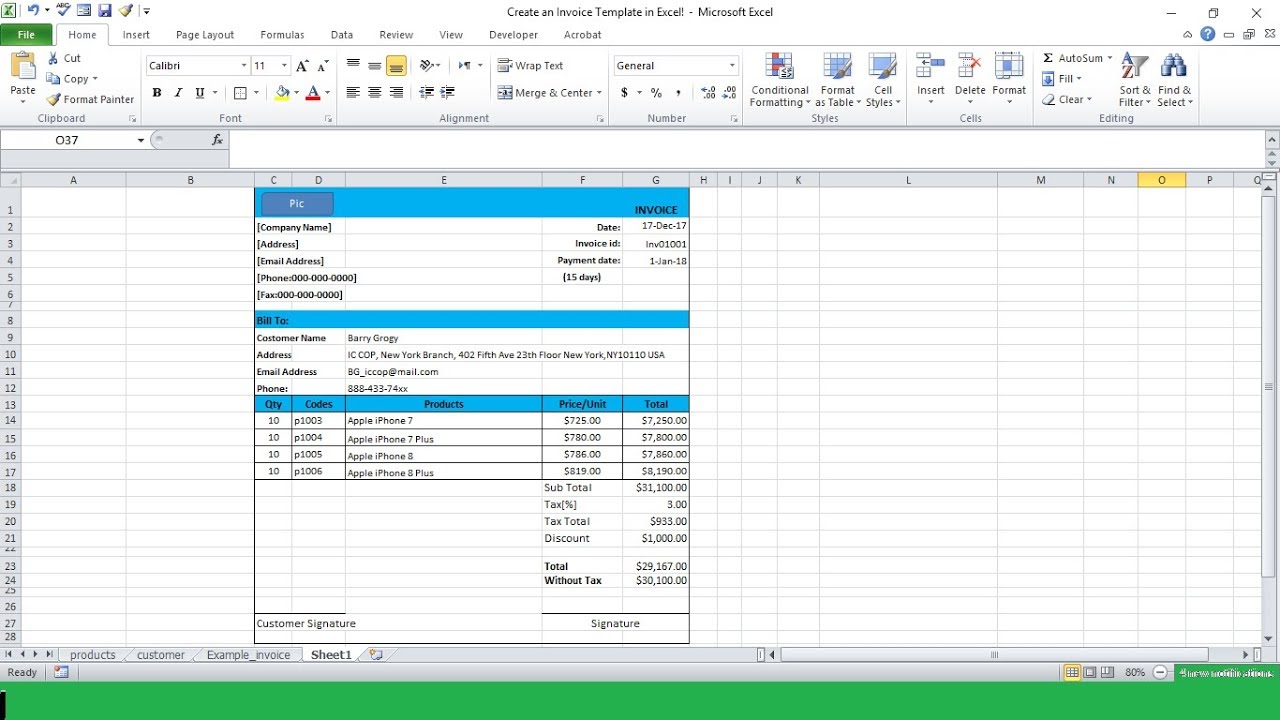Open the General number format dropdown
The width and height of the screenshot is (1280, 720).
tap(732, 66)
